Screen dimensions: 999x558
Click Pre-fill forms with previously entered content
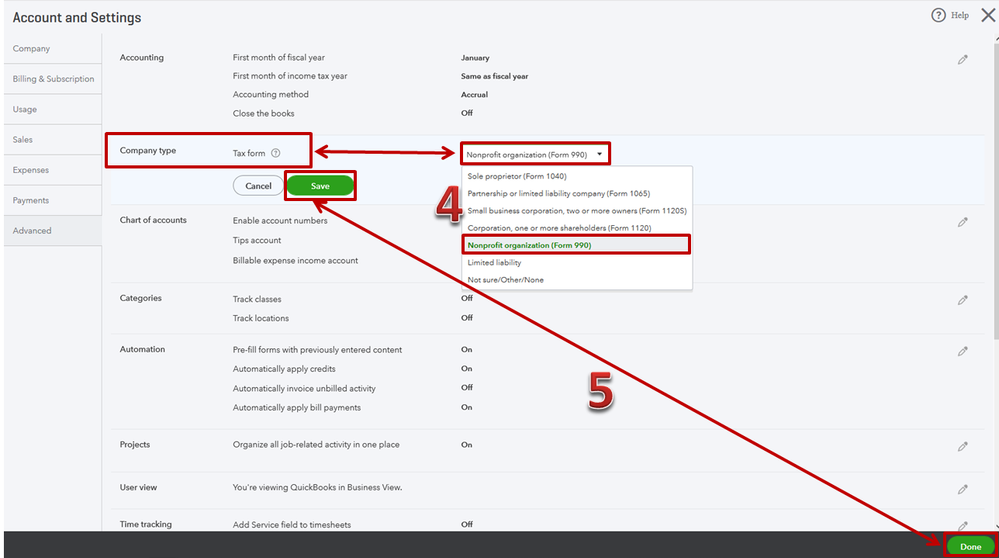pos(317,350)
